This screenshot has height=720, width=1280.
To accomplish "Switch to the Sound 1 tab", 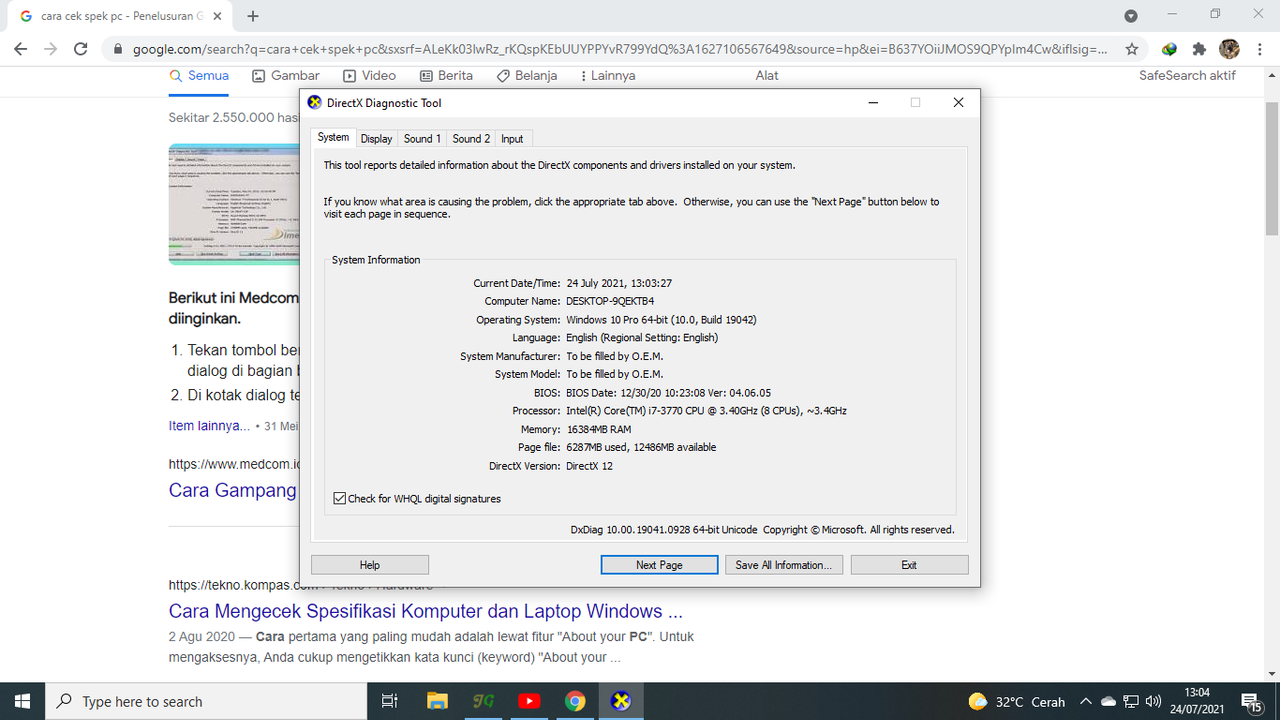I will (x=422, y=139).
